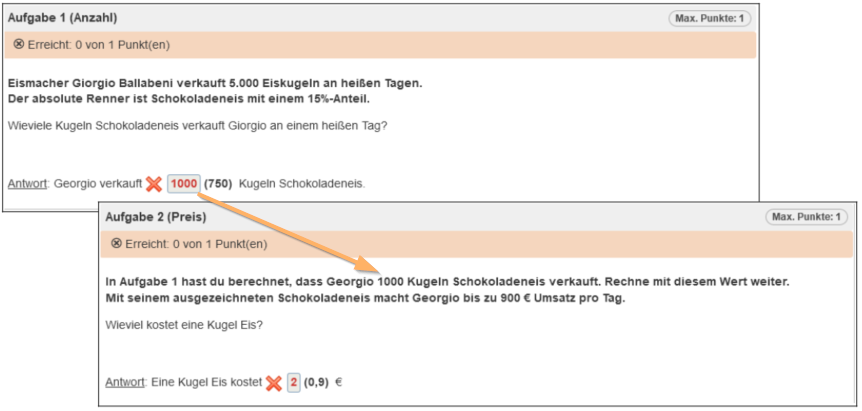The image size is (862, 411).
Task: Click the 'Erreicht: 0 von 1' bar in Aufgabe 2
Action: click(476, 244)
